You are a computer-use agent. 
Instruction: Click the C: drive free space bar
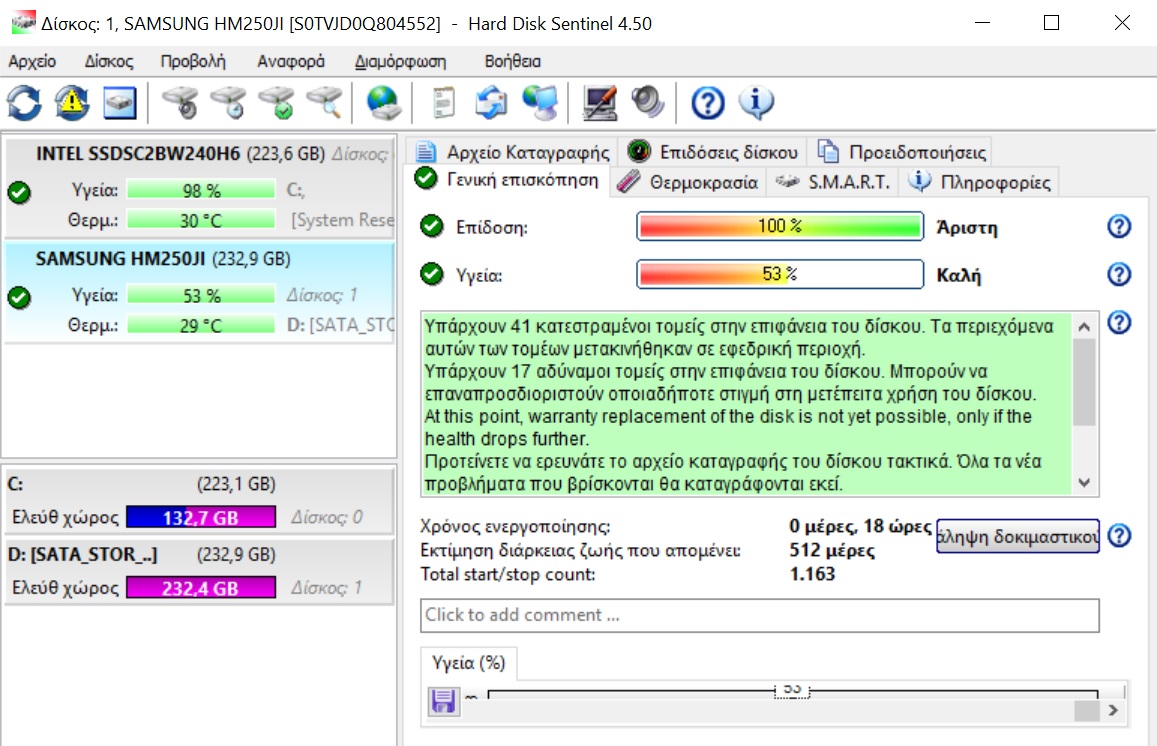click(x=200, y=517)
